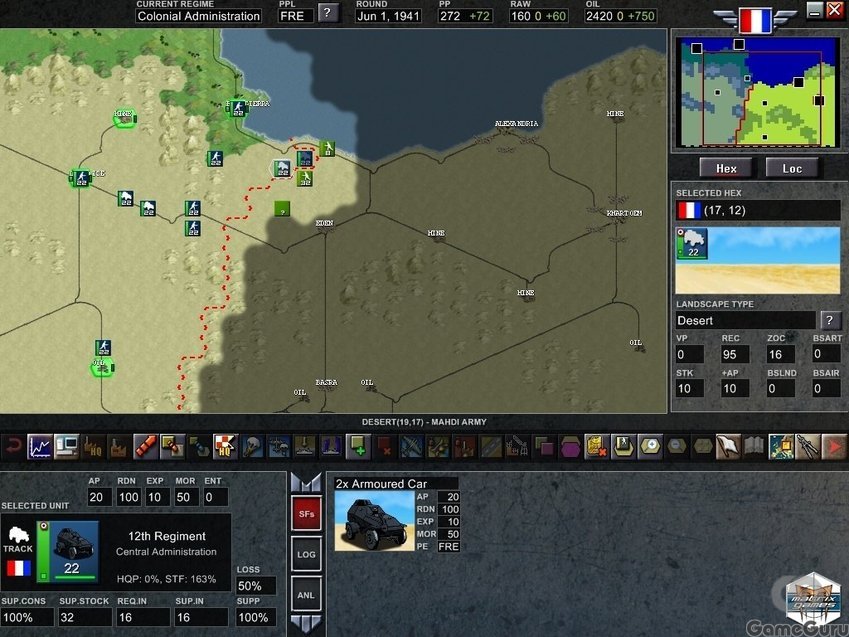Open the folded map book icon

pyautogui.click(x=755, y=447)
